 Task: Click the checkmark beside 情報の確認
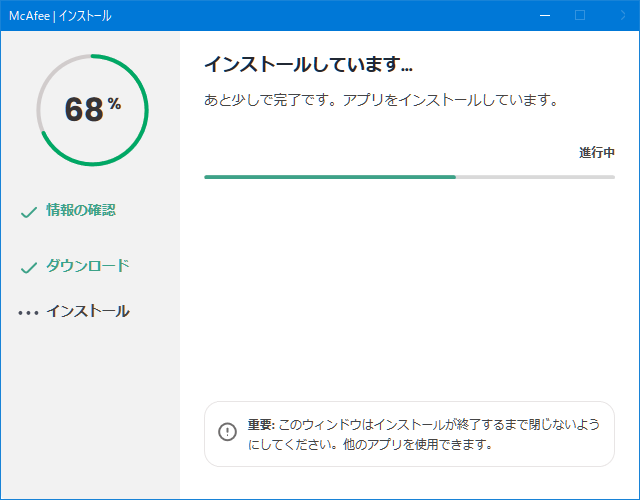pos(29,212)
